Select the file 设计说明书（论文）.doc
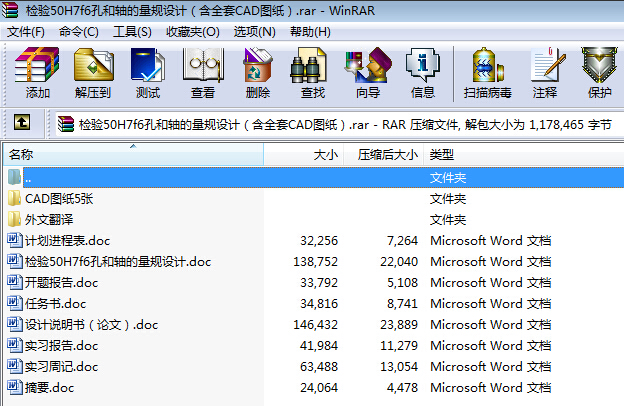 tap(91, 325)
